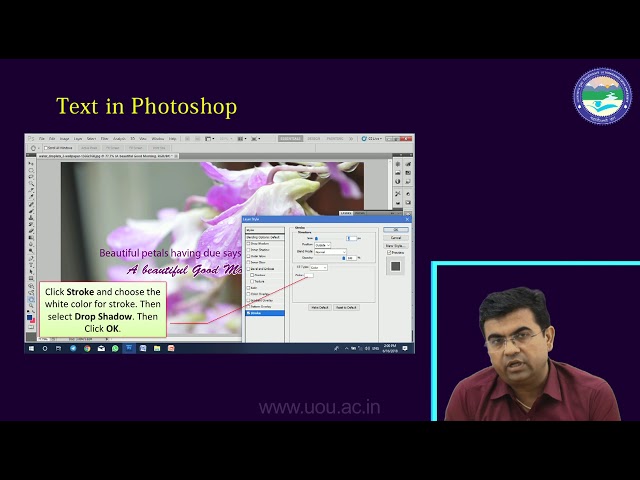Select the Quick Selection tool
Screen dimensions: 640x480
tap(31, 184)
